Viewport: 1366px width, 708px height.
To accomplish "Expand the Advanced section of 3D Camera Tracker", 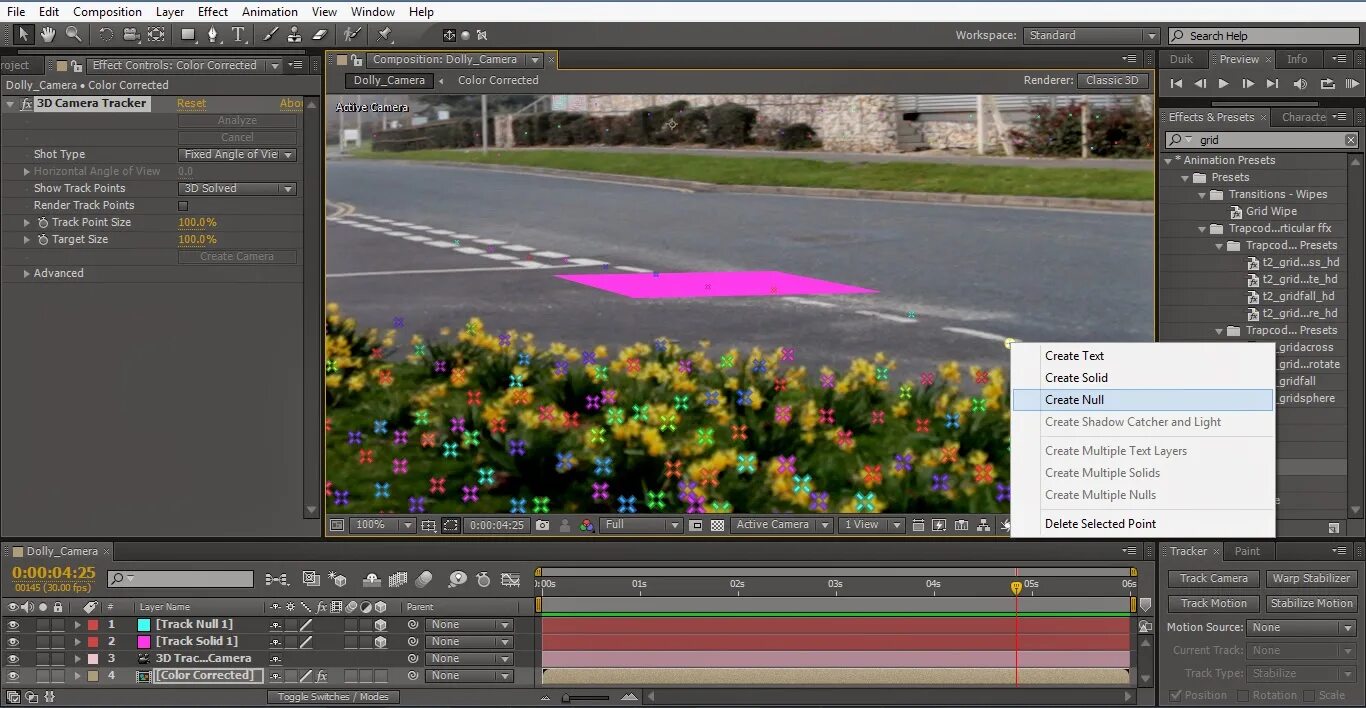I will [x=25, y=272].
